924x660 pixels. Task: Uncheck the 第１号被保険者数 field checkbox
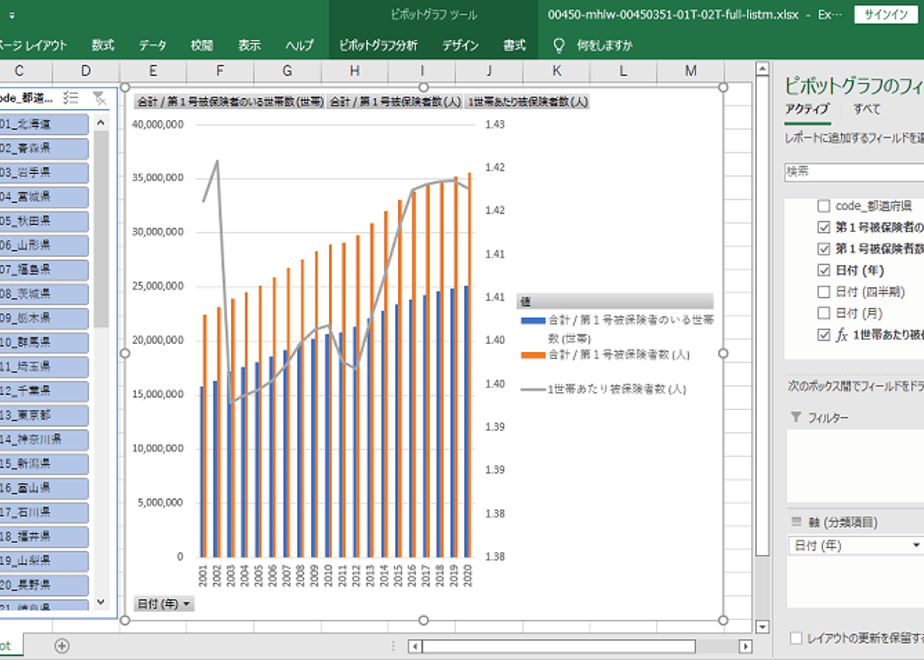(x=824, y=249)
